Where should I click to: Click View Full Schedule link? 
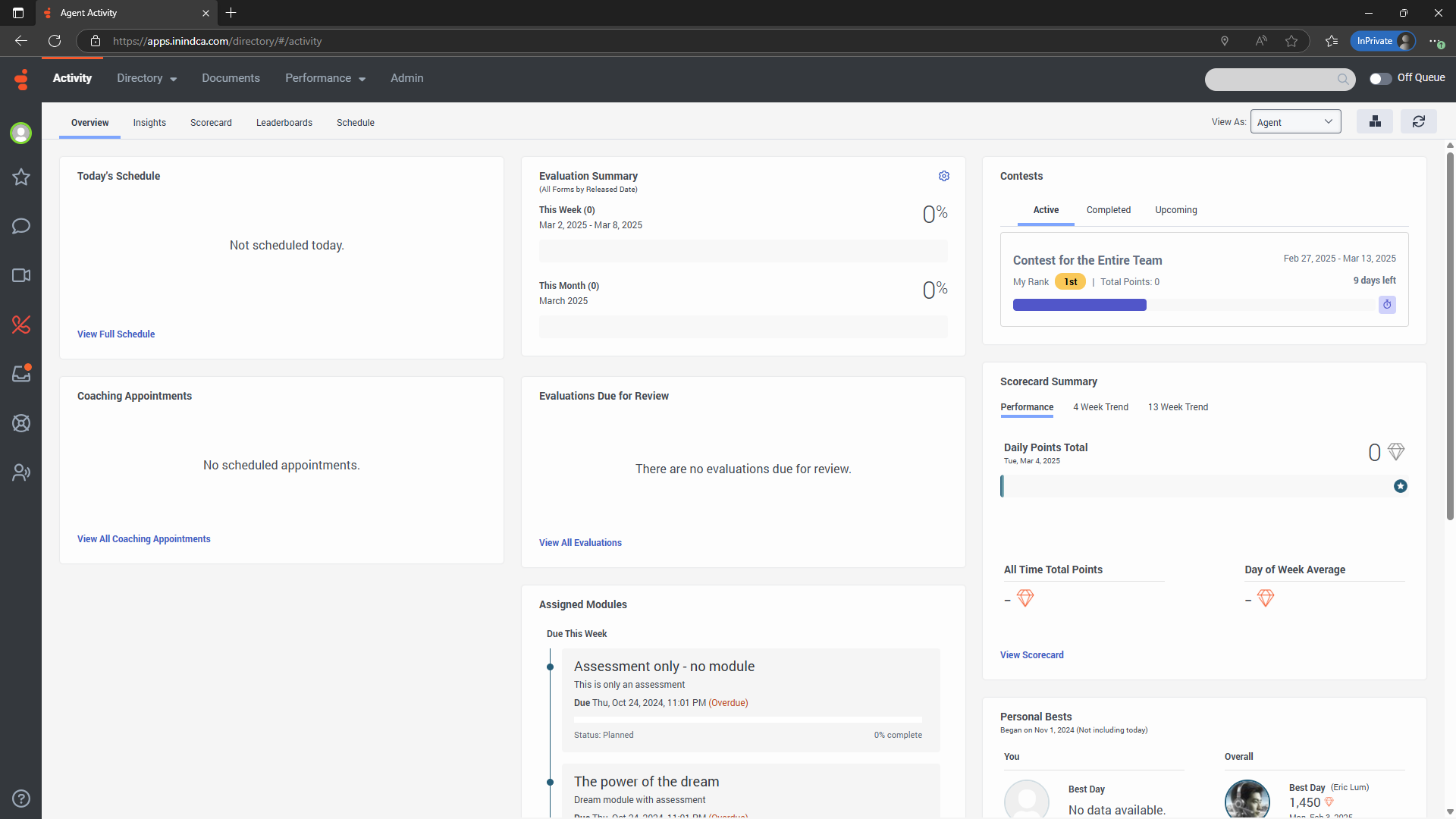(116, 334)
